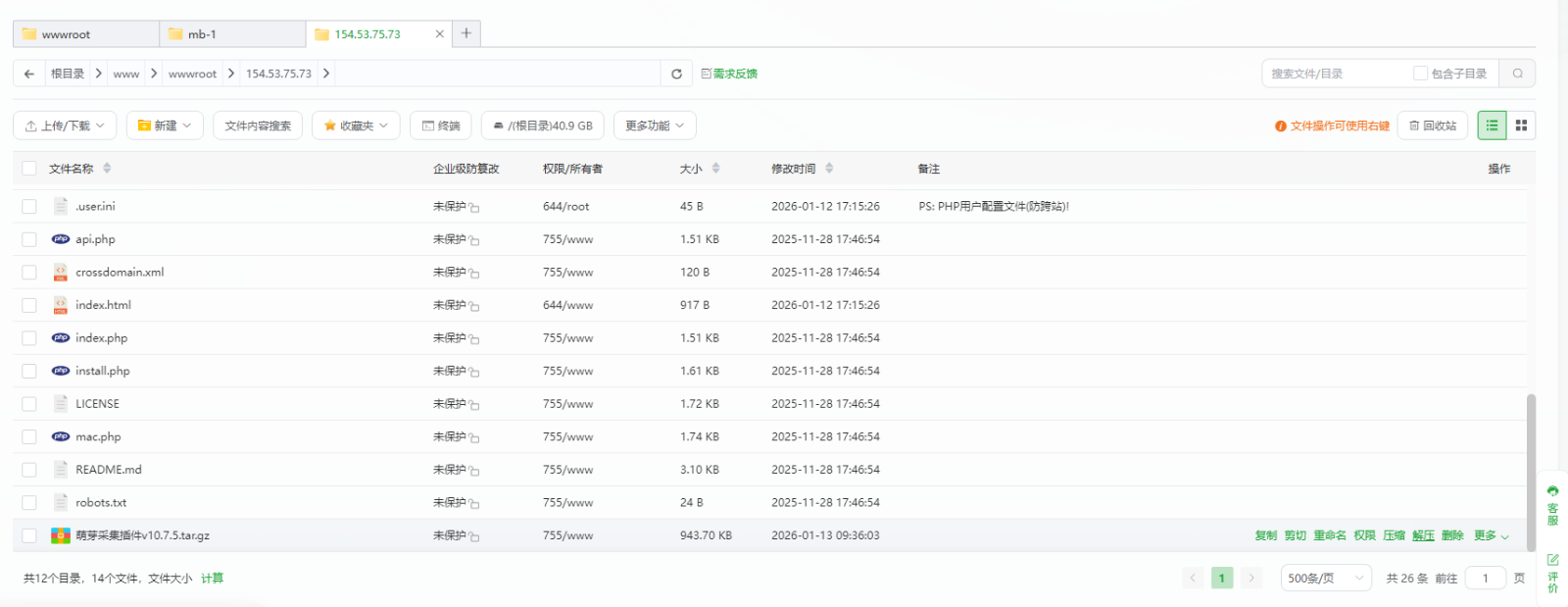Toggle the select-all files checkbox
This screenshot has width=1568, height=607.
[29, 169]
